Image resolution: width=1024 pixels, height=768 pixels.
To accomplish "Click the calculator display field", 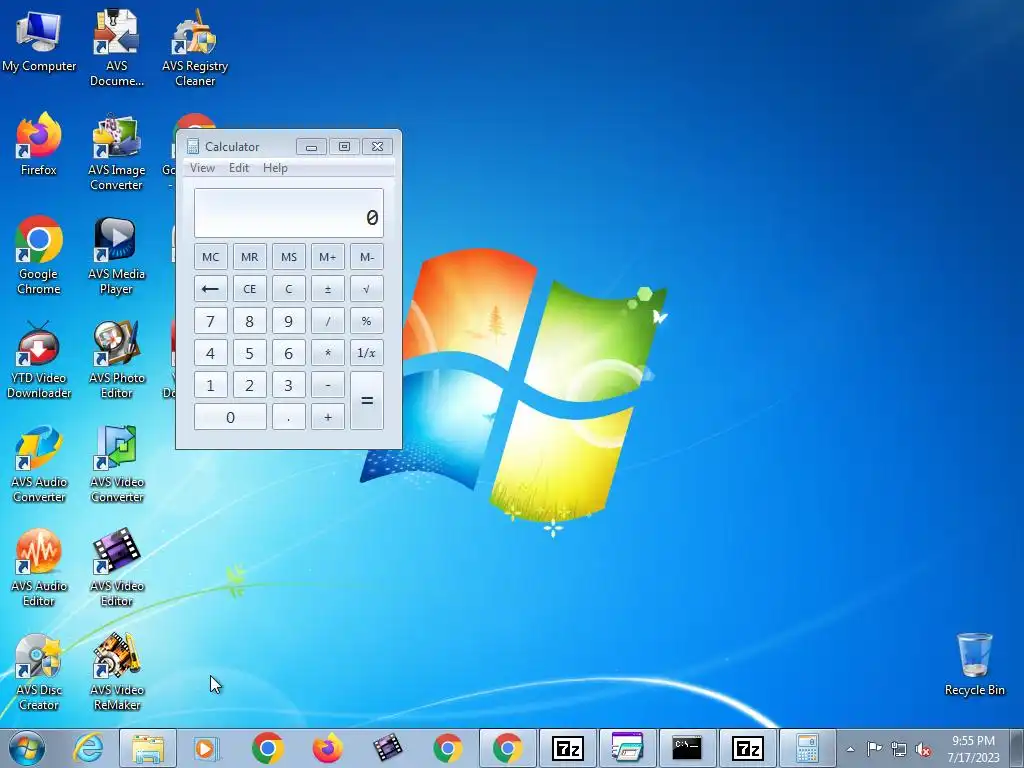I will tap(289, 213).
